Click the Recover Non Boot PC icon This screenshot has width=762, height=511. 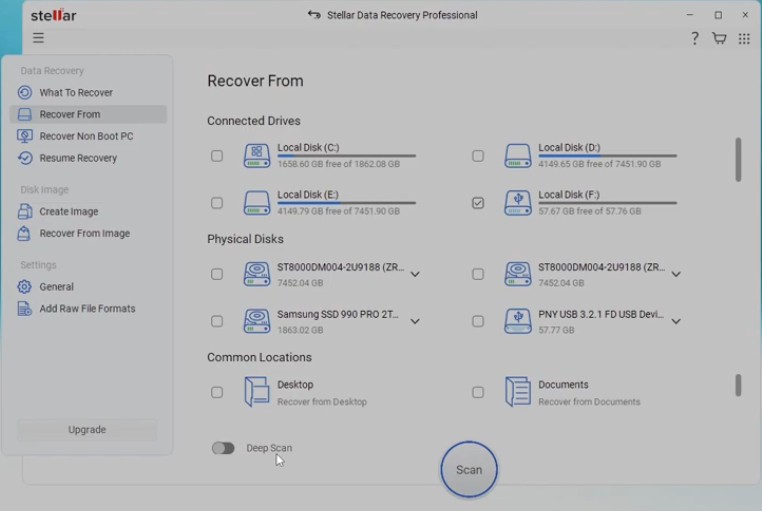coord(25,136)
